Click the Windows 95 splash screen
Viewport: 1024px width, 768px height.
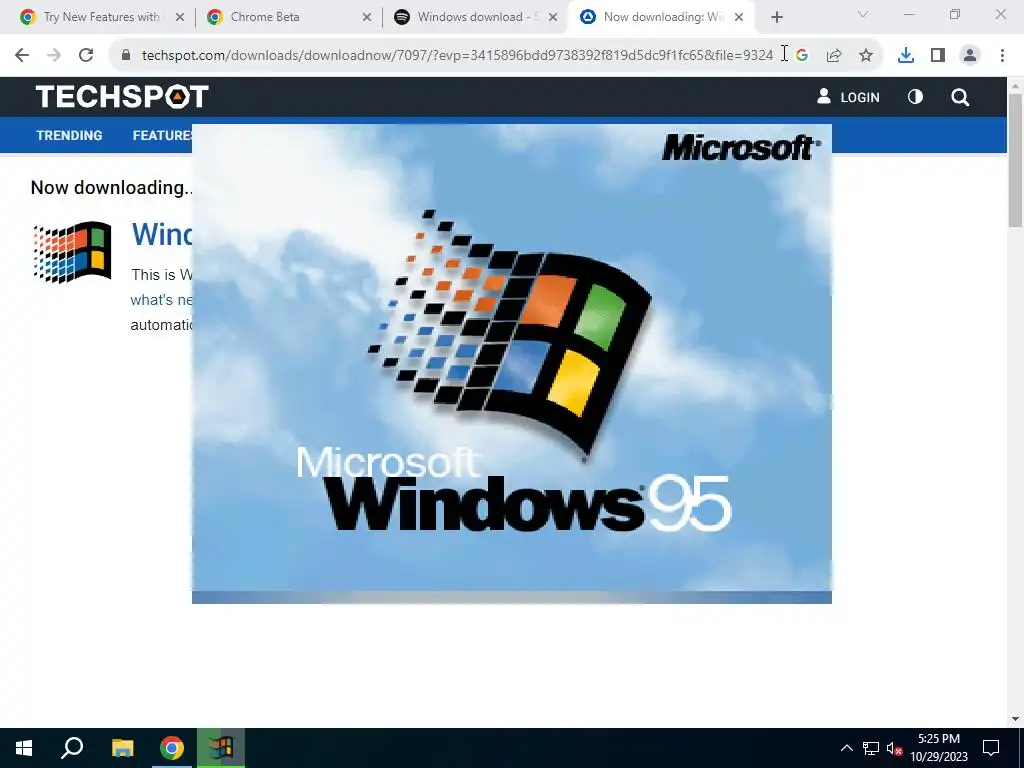tap(512, 363)
